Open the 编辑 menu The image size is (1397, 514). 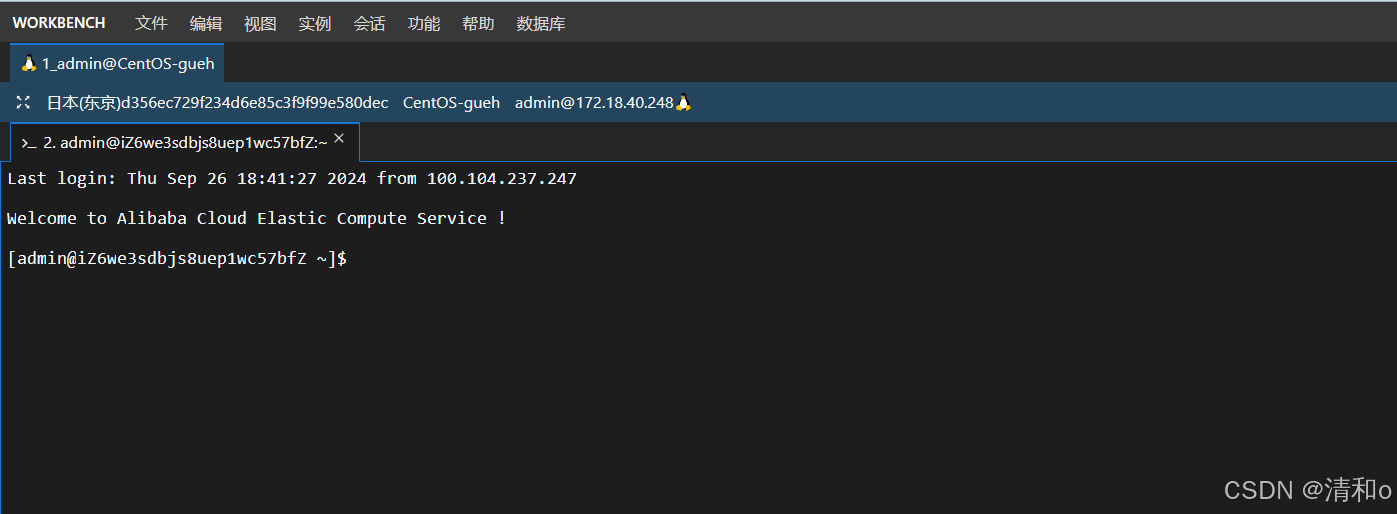click(x=206, y=23)
